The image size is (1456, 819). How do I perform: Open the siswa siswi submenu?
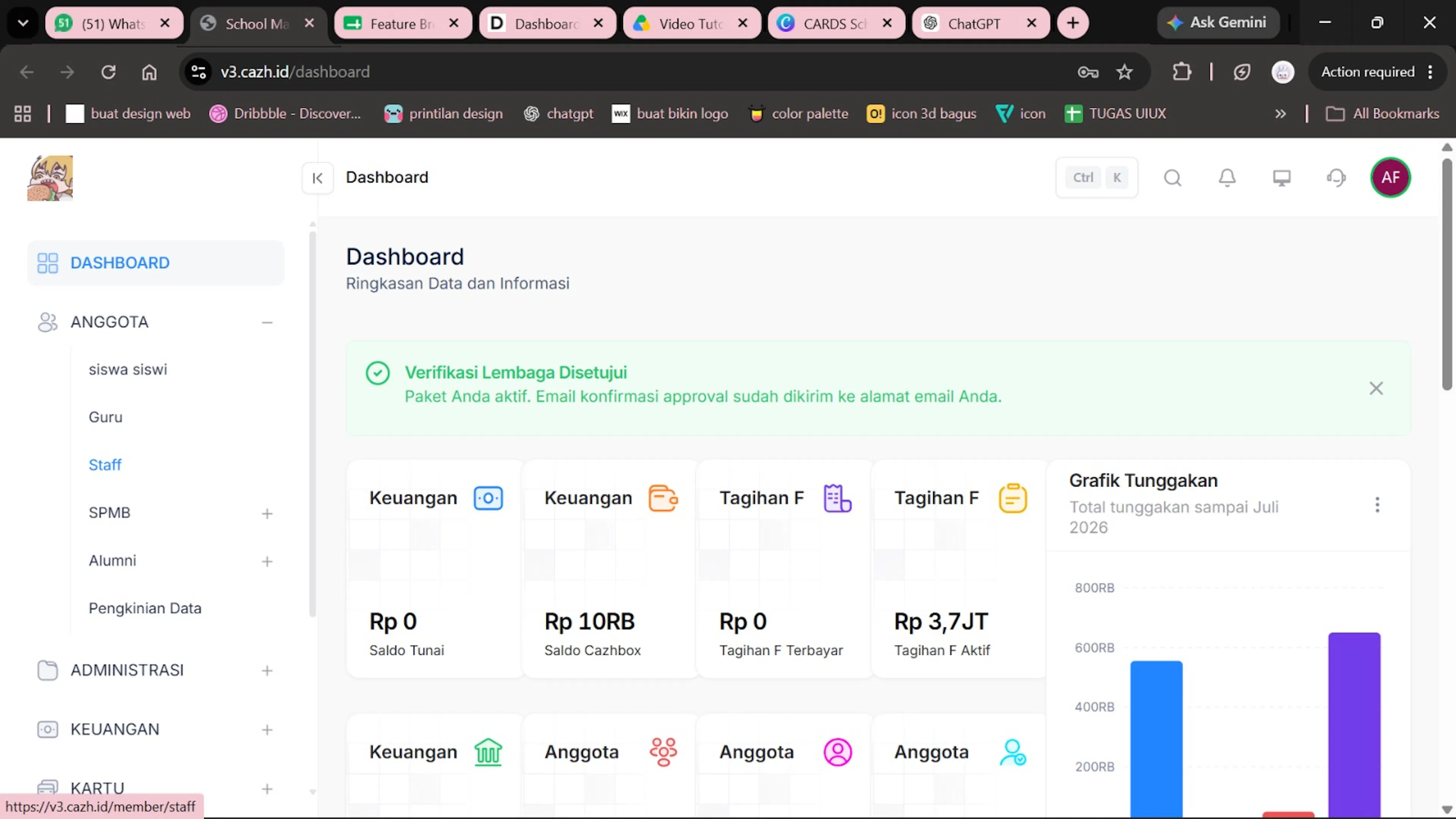click(x=128, y=370)
